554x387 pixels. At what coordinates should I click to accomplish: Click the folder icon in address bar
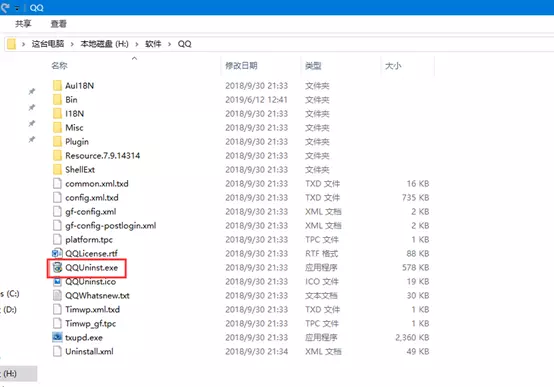pos(12,44)
